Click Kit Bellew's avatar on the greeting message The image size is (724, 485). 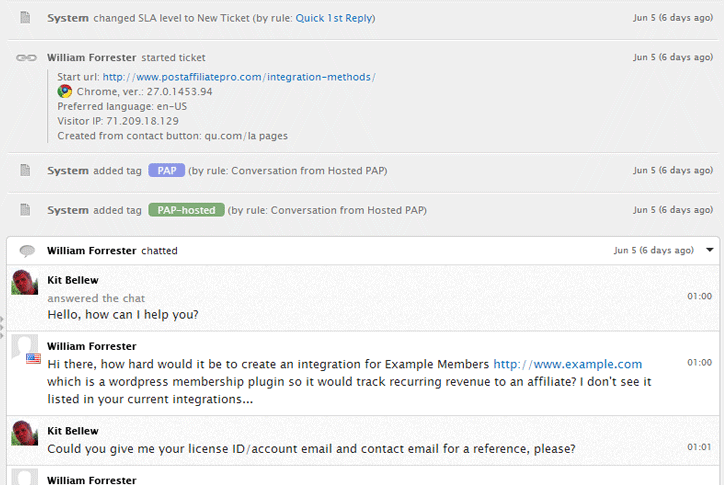[x=25, y=282]
